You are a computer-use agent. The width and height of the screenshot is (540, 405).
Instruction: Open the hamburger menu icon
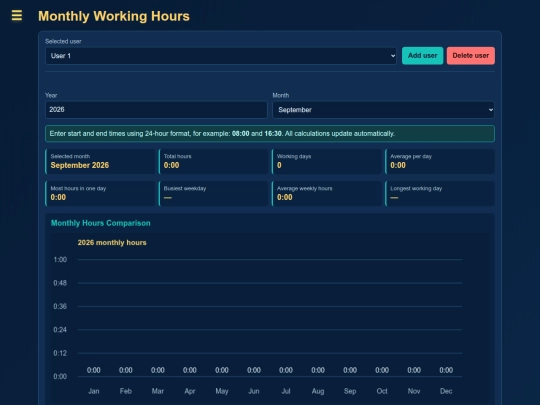17,15
